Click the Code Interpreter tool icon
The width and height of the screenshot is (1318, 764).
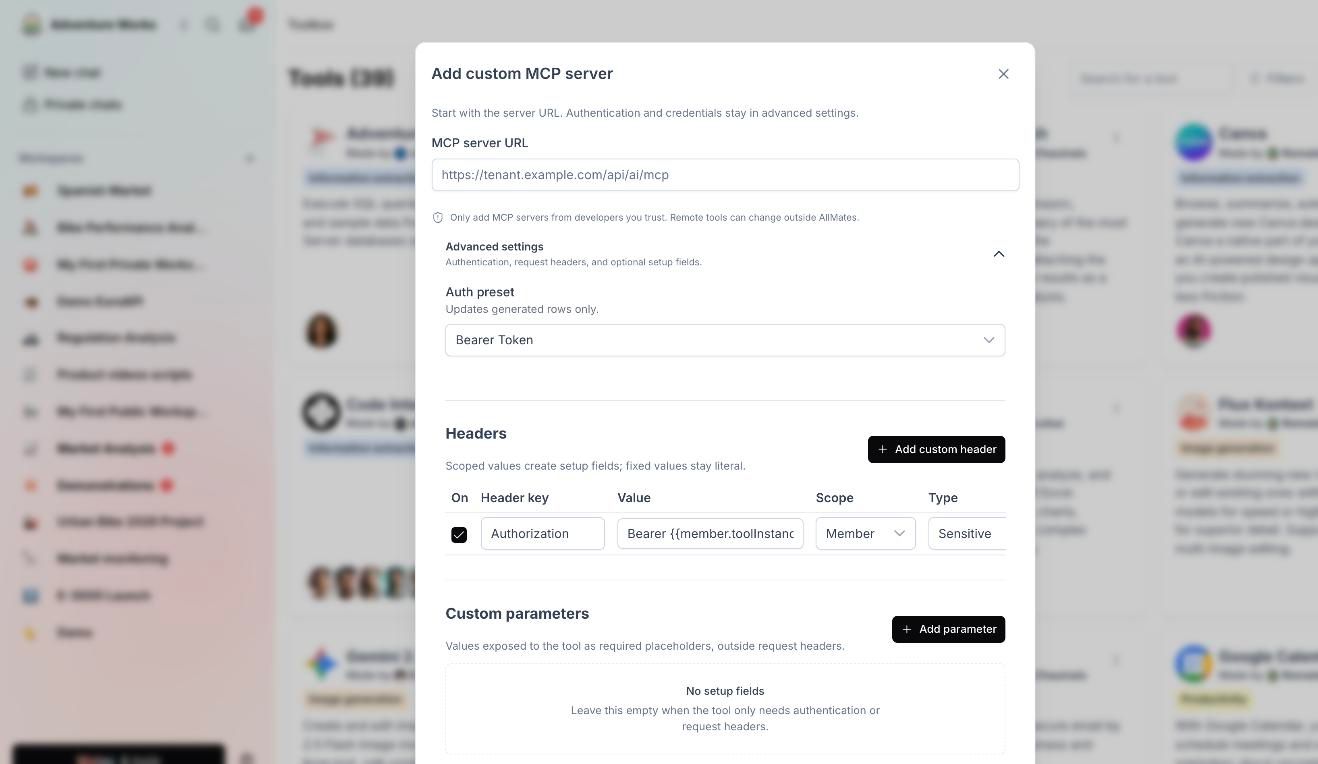322,412
